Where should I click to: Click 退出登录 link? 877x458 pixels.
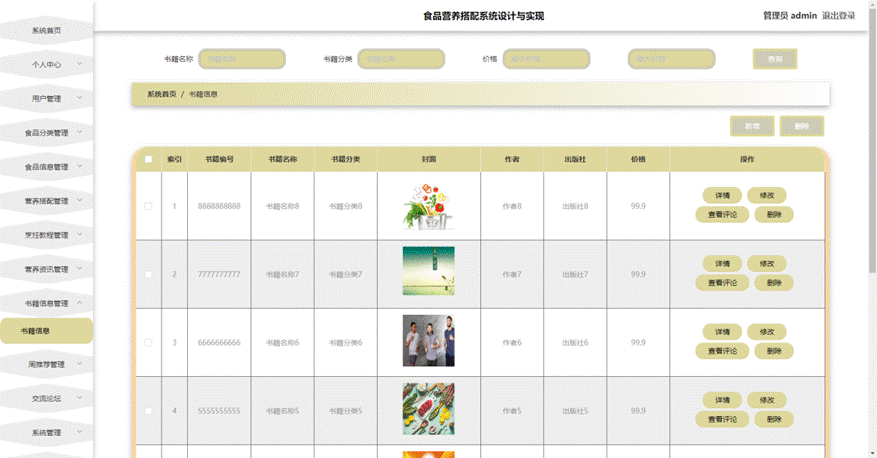coord(838,16)
